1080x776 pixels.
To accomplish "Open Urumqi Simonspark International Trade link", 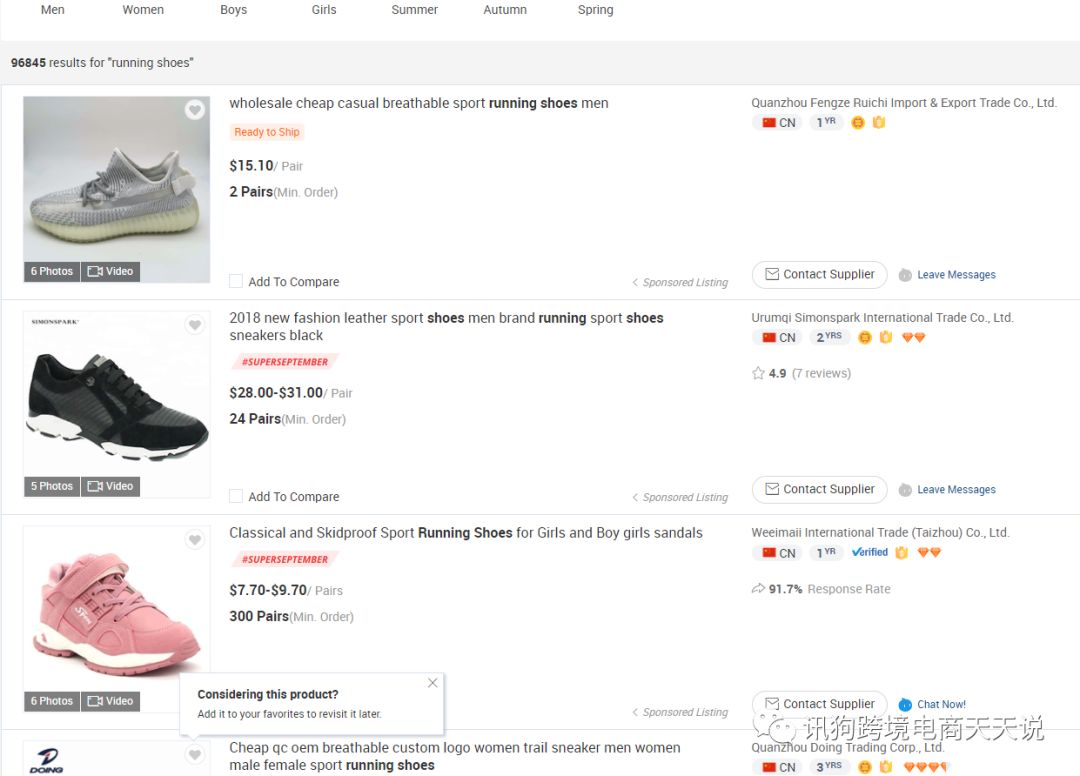I will pyautogui.click(x=882, y=318).
